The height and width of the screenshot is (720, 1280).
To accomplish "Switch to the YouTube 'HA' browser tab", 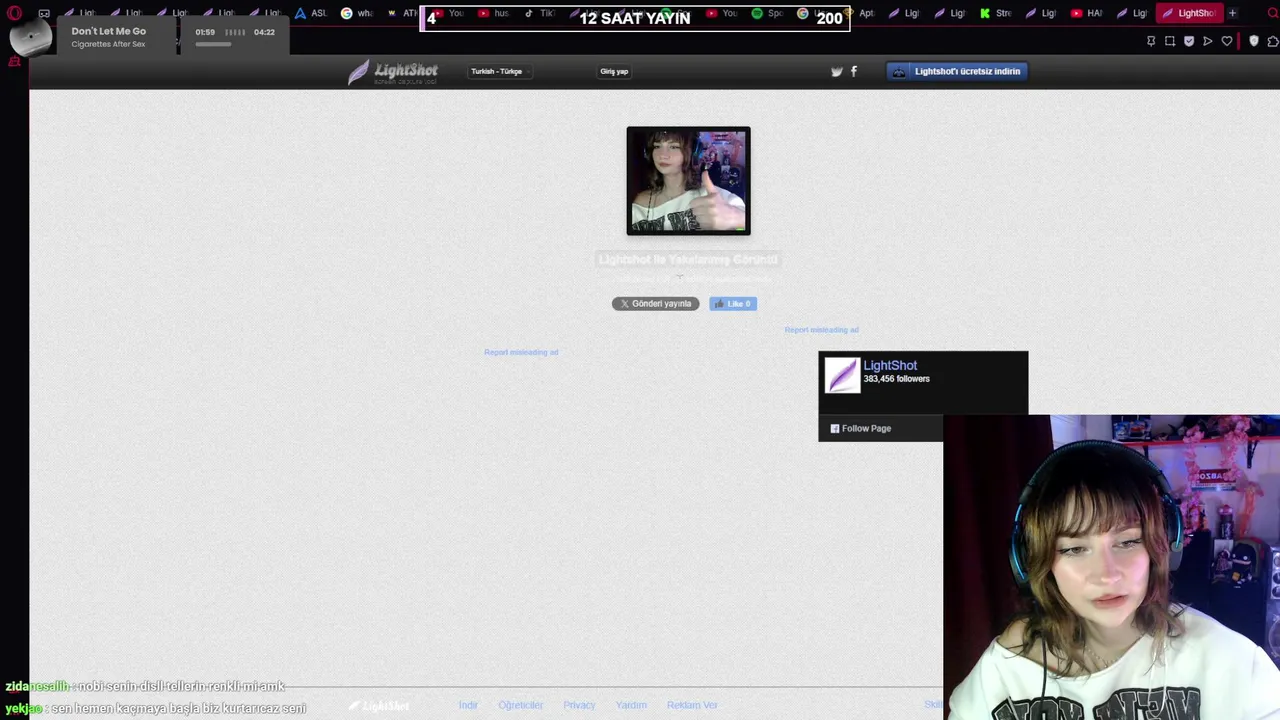I will [x=1086, y=13].
